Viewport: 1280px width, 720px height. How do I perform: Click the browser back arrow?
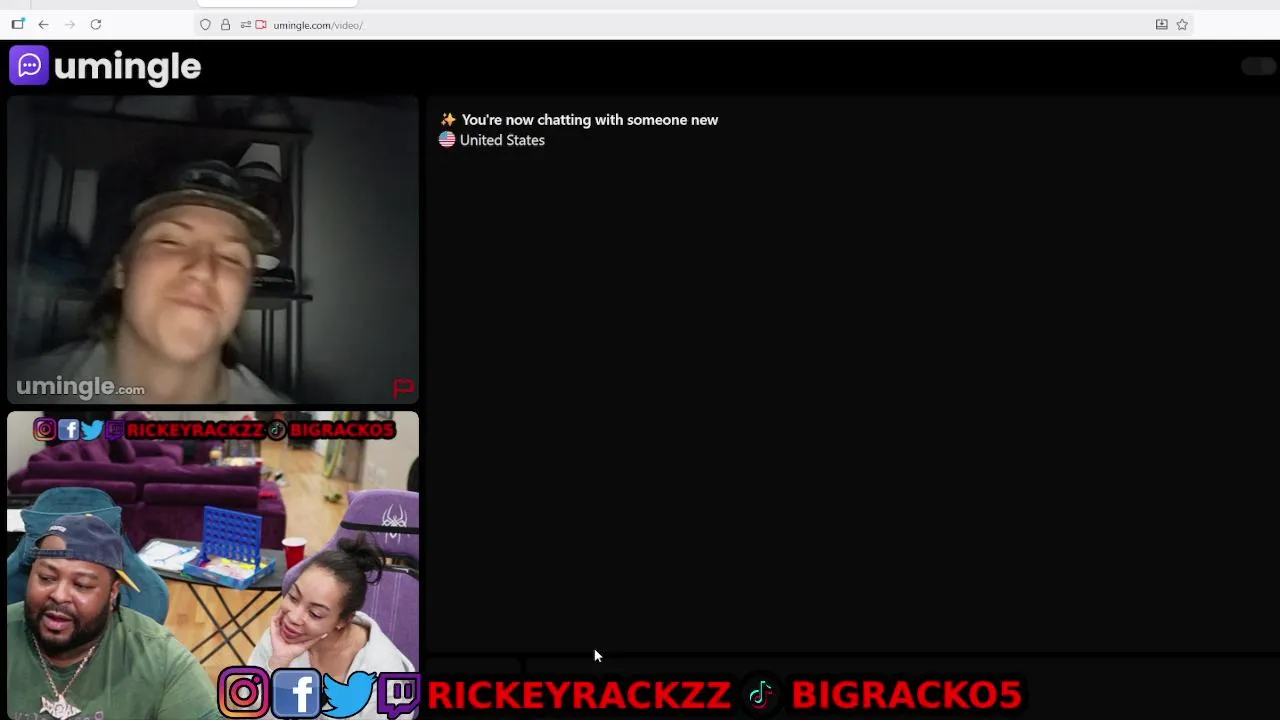tap(43, 24)
